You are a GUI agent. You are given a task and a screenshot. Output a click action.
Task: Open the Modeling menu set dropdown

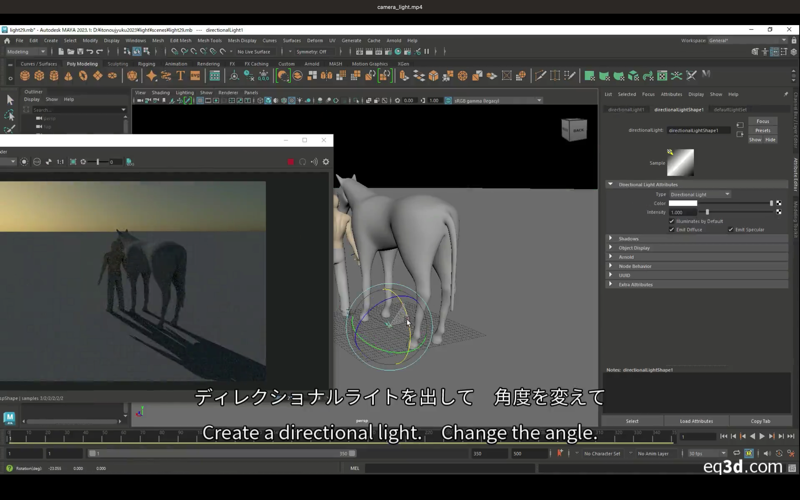point(25,51)
